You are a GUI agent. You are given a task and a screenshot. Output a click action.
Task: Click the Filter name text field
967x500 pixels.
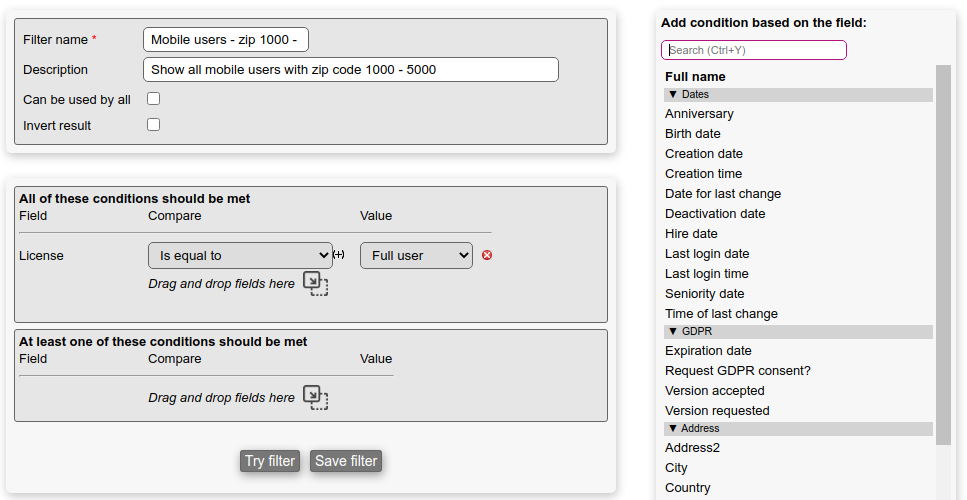click(x=226, y=40)
